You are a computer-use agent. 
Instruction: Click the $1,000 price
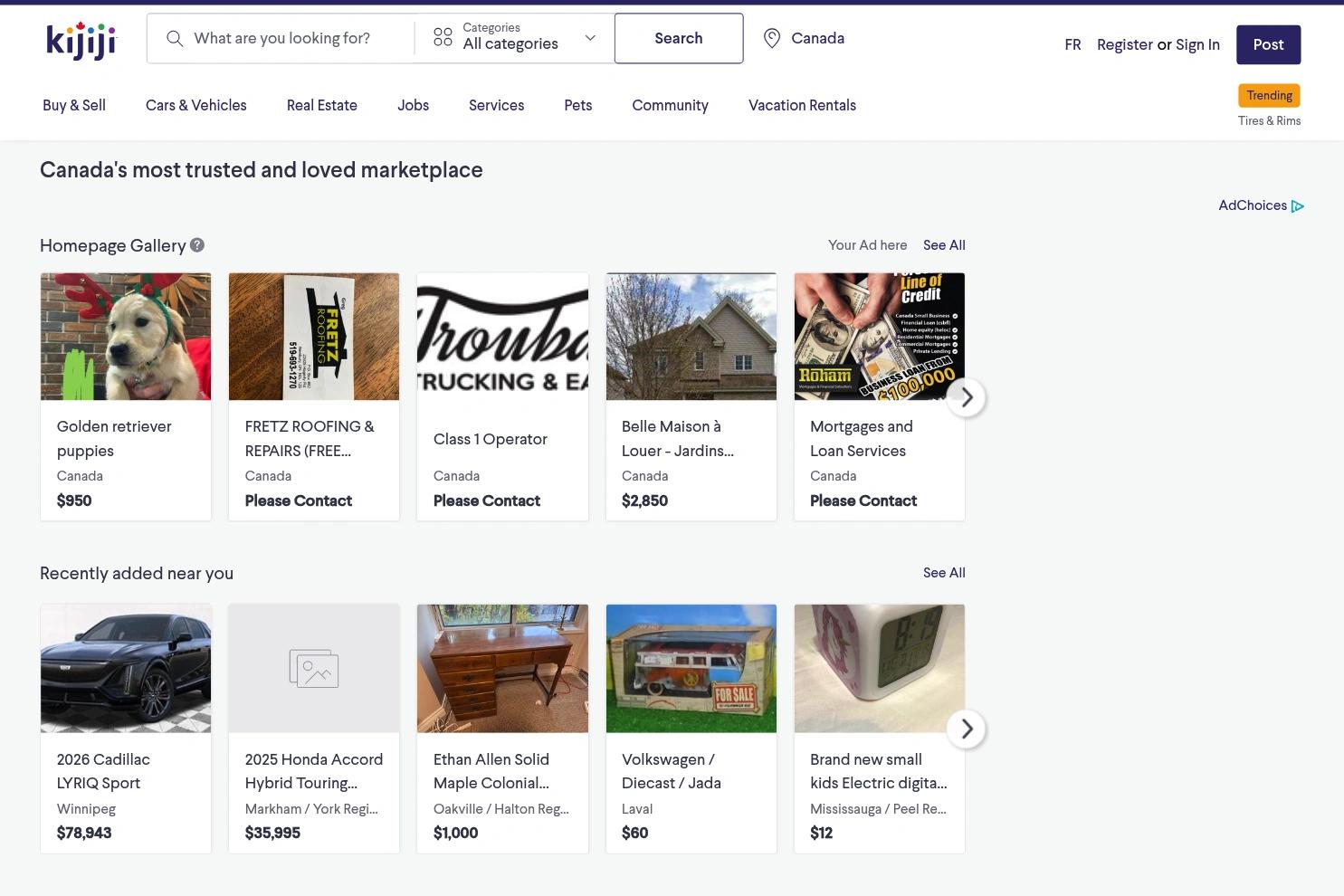(455, 833)
